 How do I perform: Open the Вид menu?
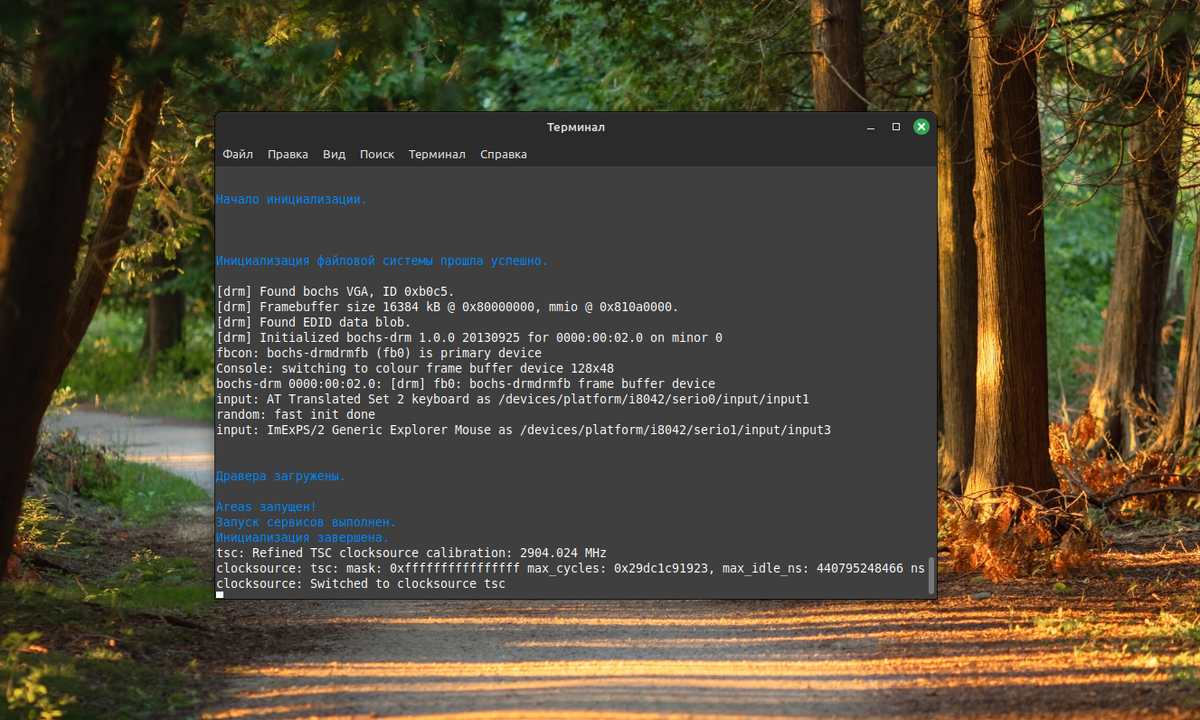coord(334,154)
